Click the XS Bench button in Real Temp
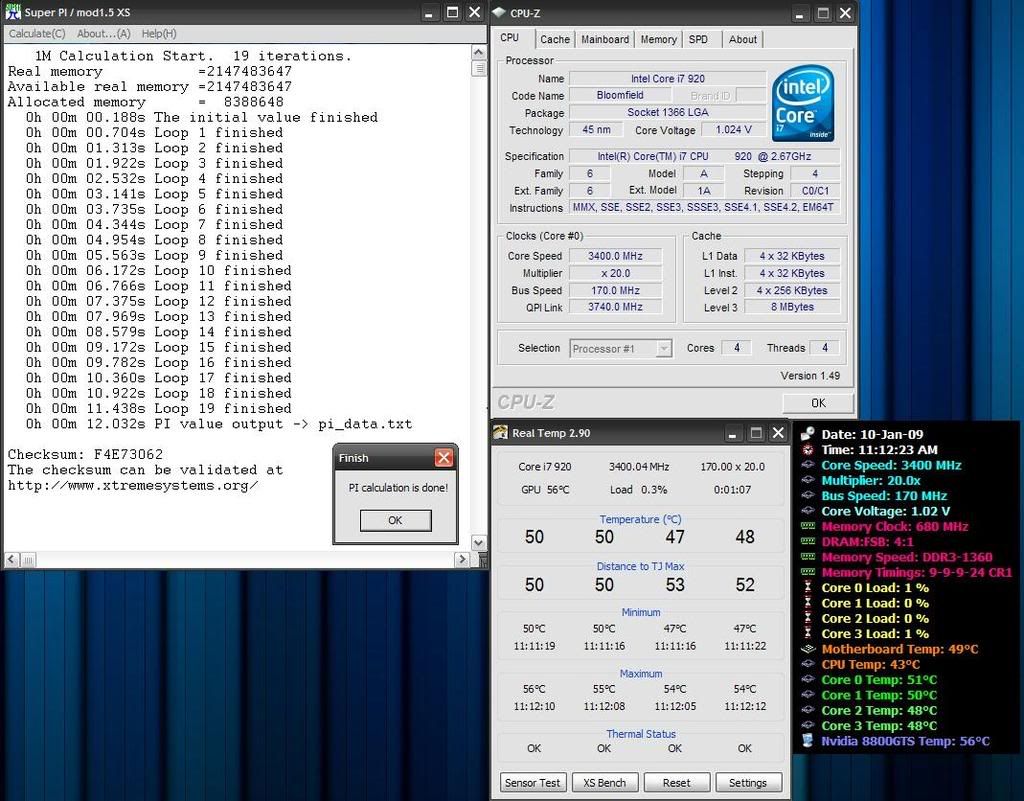This screenshot has width=1024, height=801. [x=604, y=783]
